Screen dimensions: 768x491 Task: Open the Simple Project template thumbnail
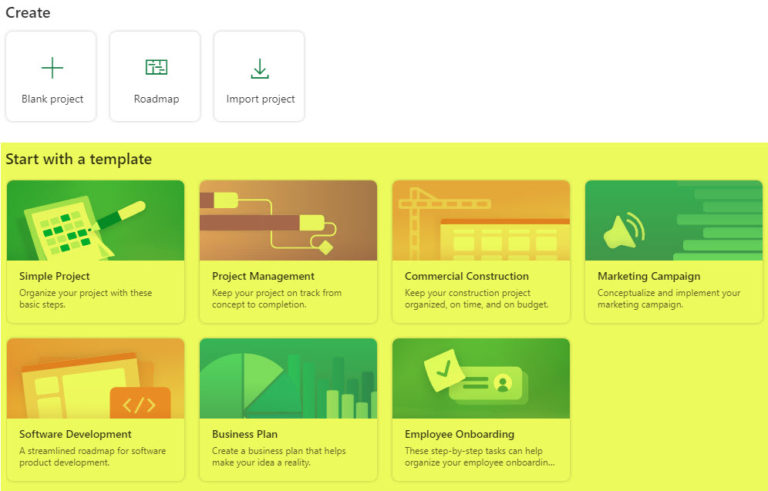click(x=96, y=220)
